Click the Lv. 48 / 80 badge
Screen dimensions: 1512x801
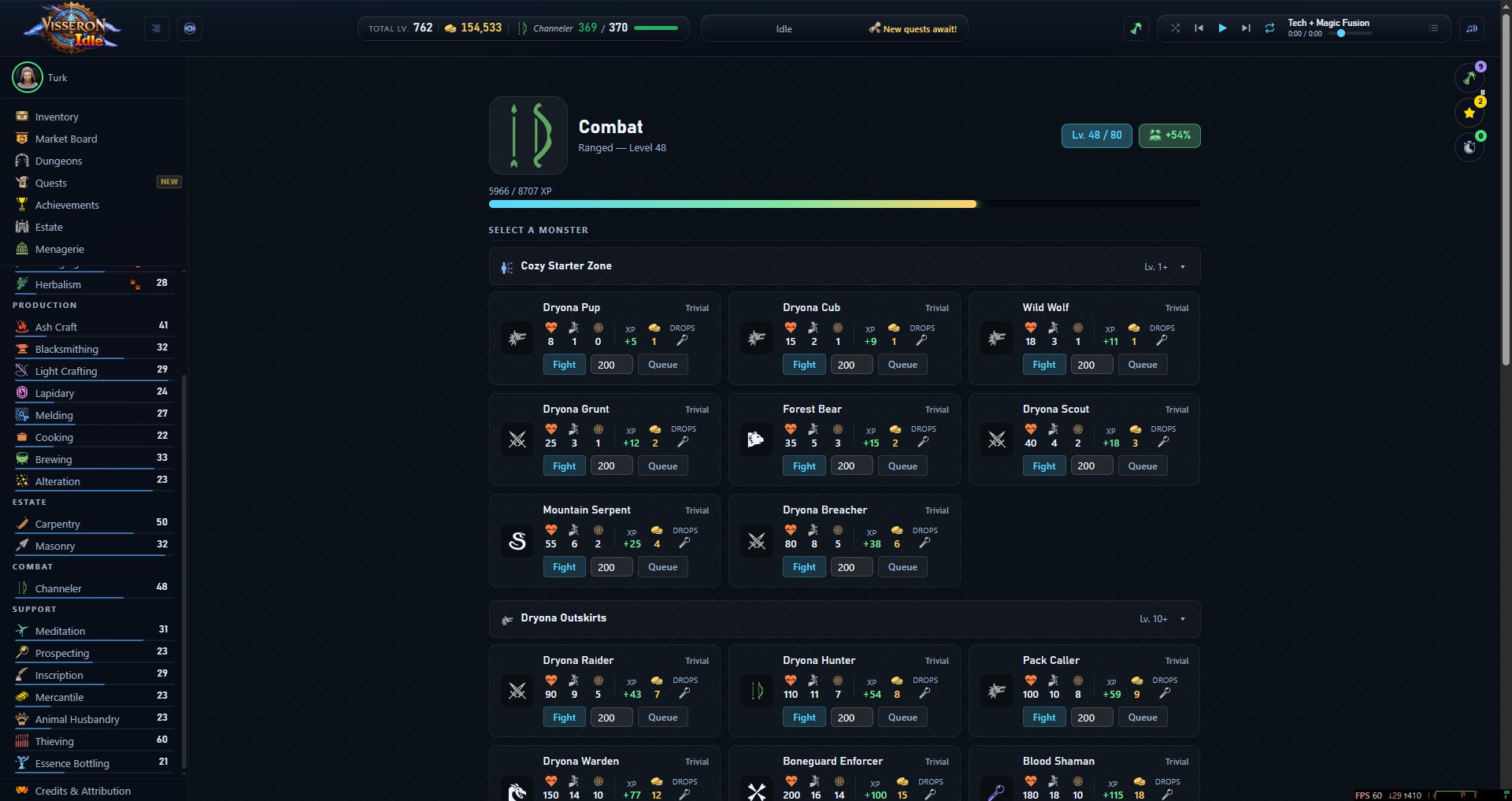point(1096,135)
